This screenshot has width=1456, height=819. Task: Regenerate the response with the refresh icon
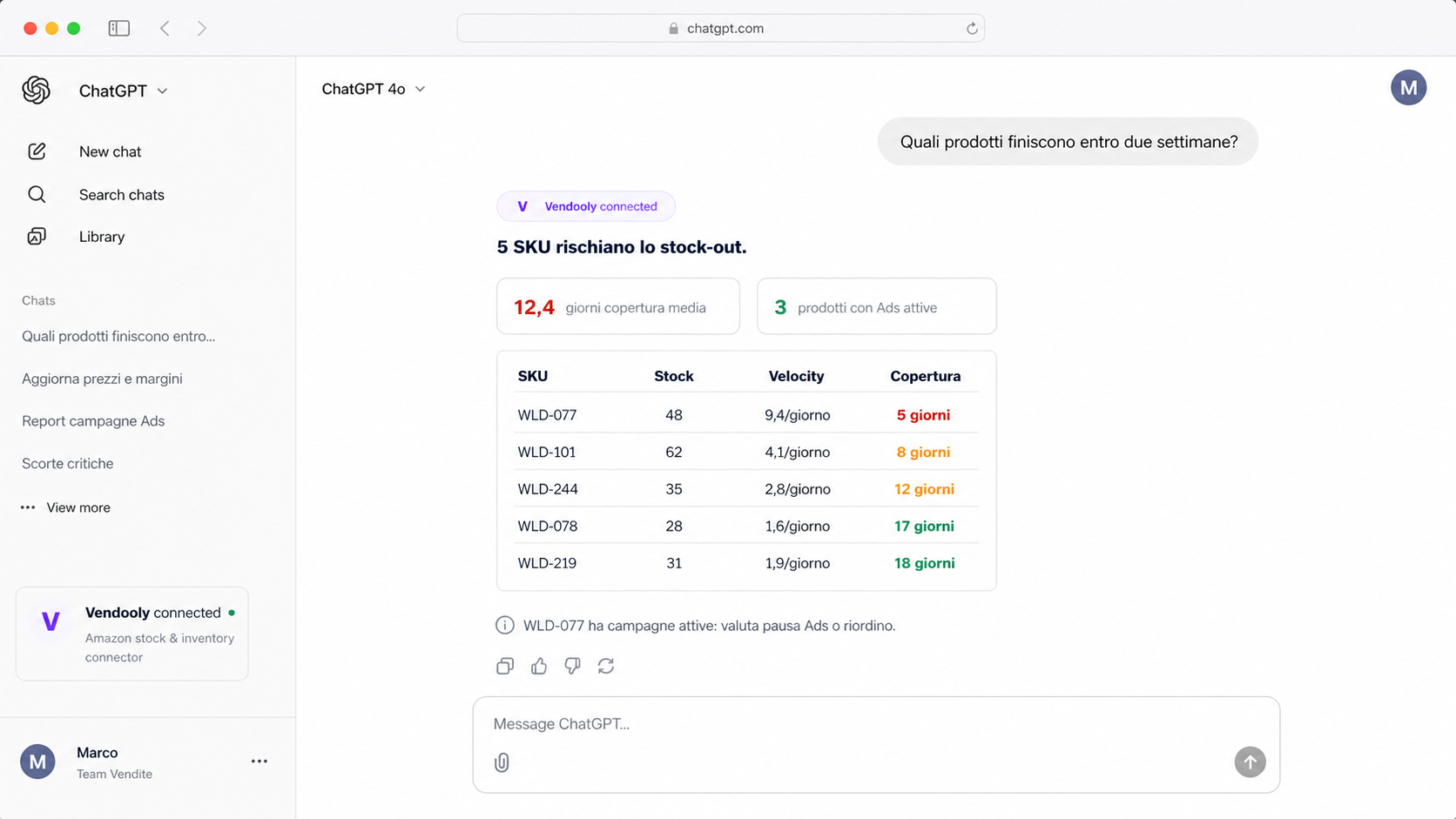(606, 666)
